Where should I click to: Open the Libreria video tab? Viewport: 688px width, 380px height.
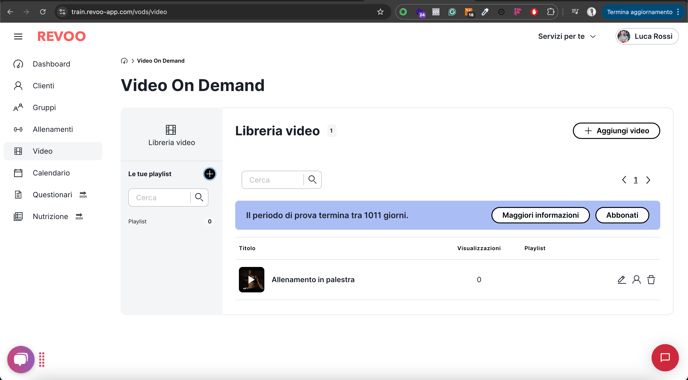tap(171, 135)
